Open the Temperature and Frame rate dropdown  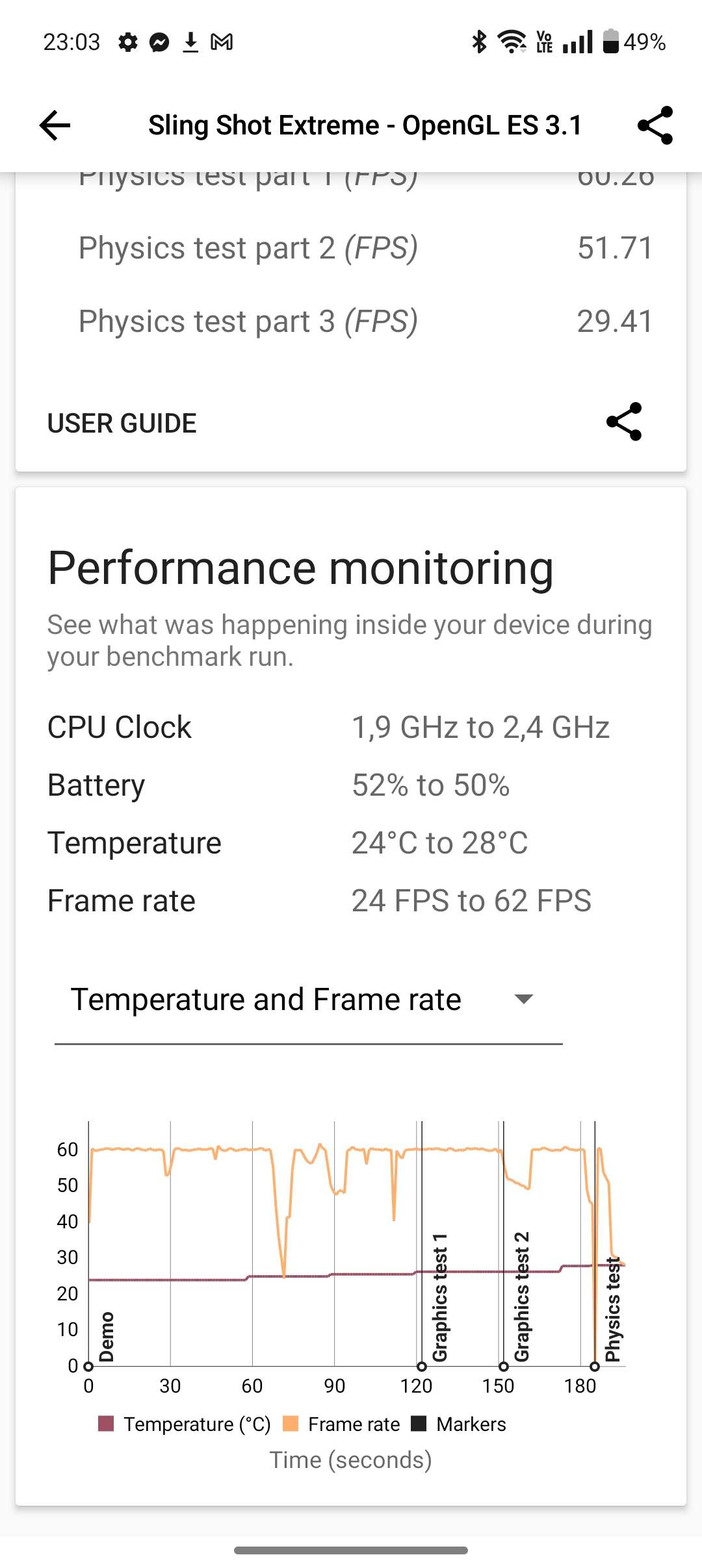[308, 999]
